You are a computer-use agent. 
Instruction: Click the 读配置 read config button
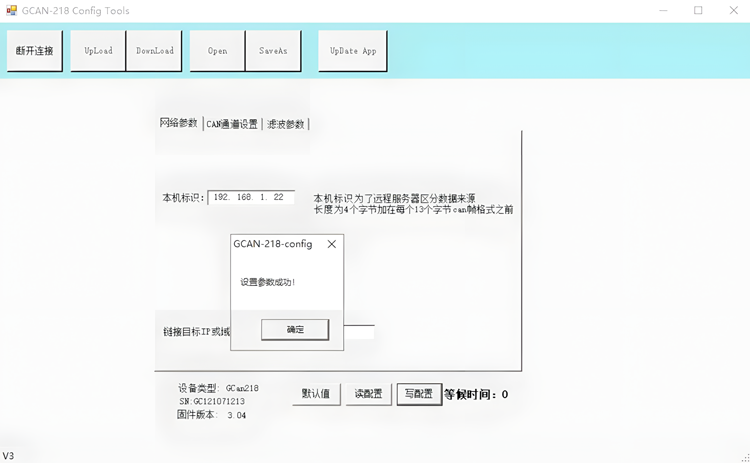tap(368, 394)
